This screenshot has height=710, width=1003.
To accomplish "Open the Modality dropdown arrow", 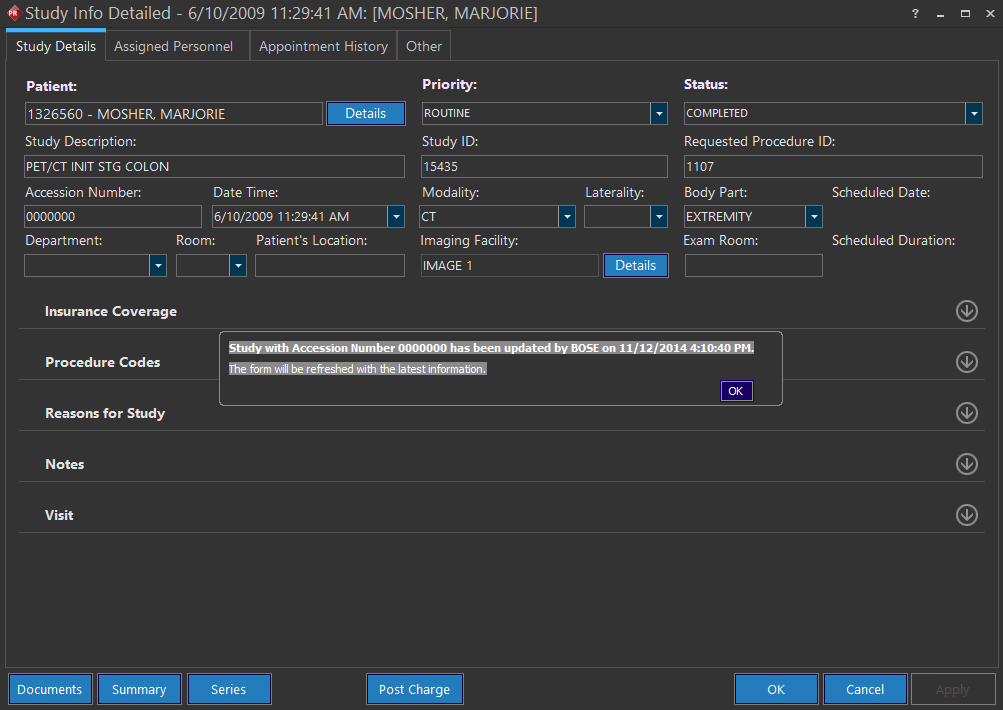I will [567, 216].
